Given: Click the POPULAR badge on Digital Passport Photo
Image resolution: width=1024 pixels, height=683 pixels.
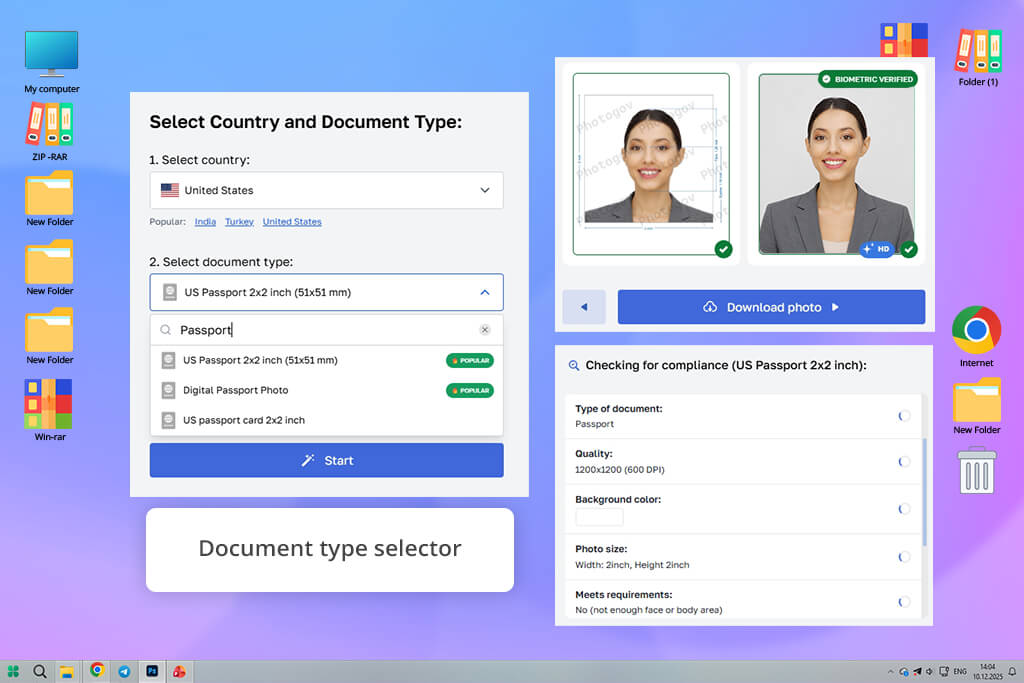Looking at the screenshot, I should [470, 390].
